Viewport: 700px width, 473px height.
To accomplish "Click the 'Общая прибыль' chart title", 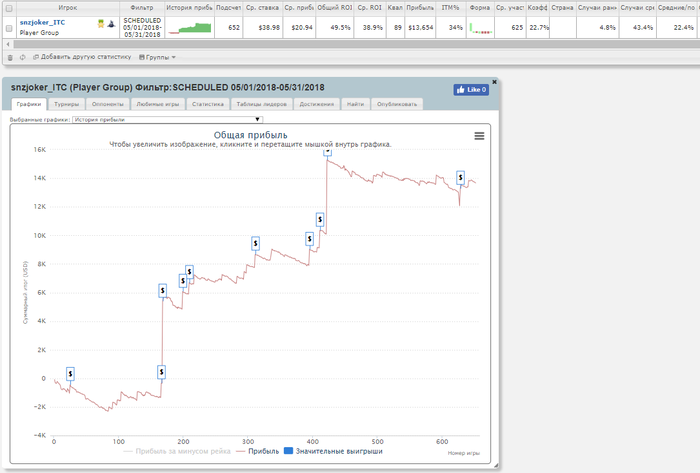I will point(250,135).
